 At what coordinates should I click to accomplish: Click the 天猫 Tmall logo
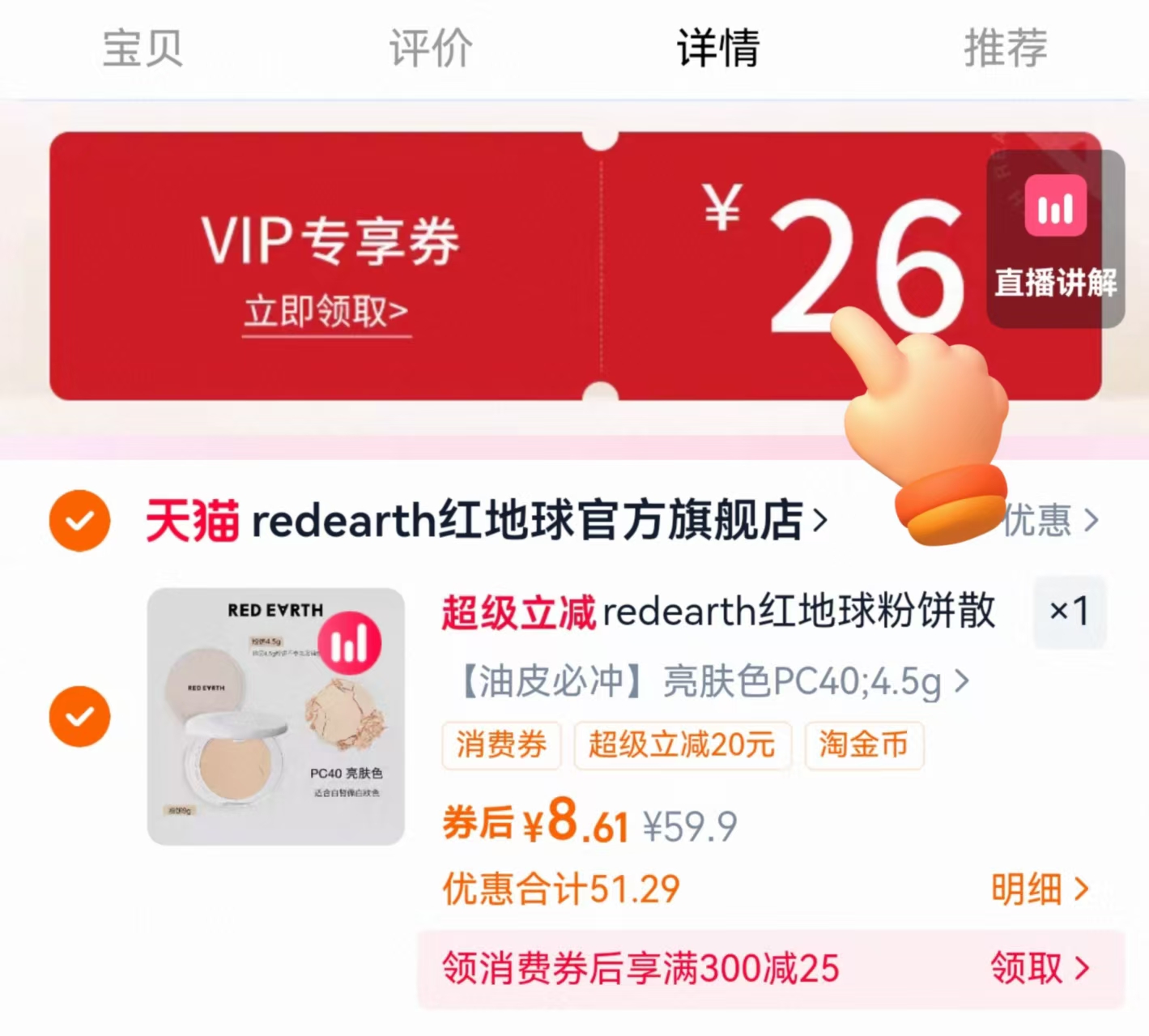click(x=192, y=520)
